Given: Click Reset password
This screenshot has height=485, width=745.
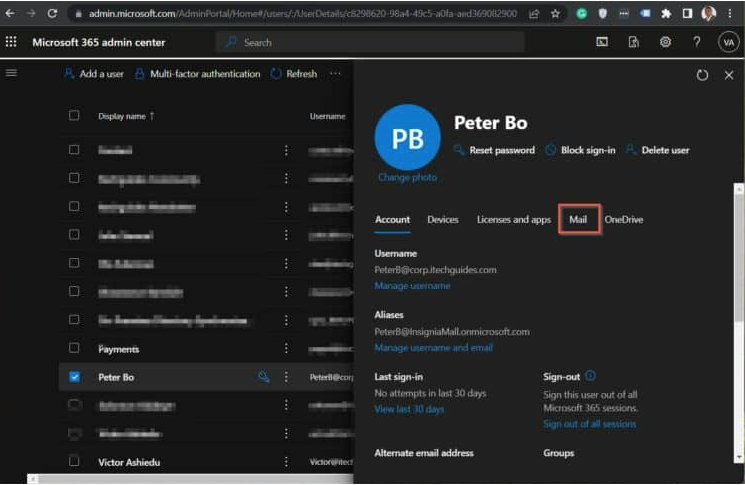Looking at the screenshot, I should 494,150.
